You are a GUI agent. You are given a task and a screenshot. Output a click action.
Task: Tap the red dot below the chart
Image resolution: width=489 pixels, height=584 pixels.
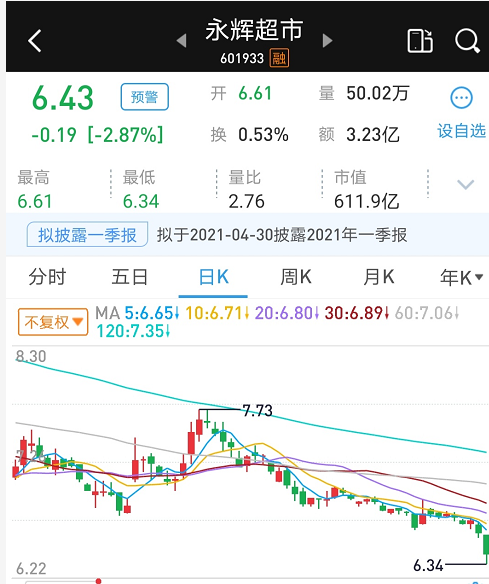click(x=98, y=581)
